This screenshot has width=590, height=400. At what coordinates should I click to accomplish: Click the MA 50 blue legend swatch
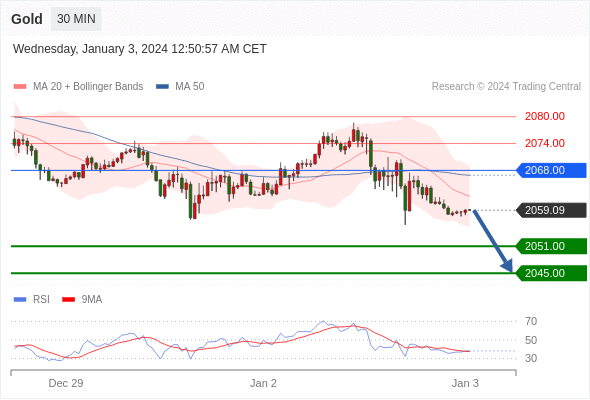click(162, 87)
